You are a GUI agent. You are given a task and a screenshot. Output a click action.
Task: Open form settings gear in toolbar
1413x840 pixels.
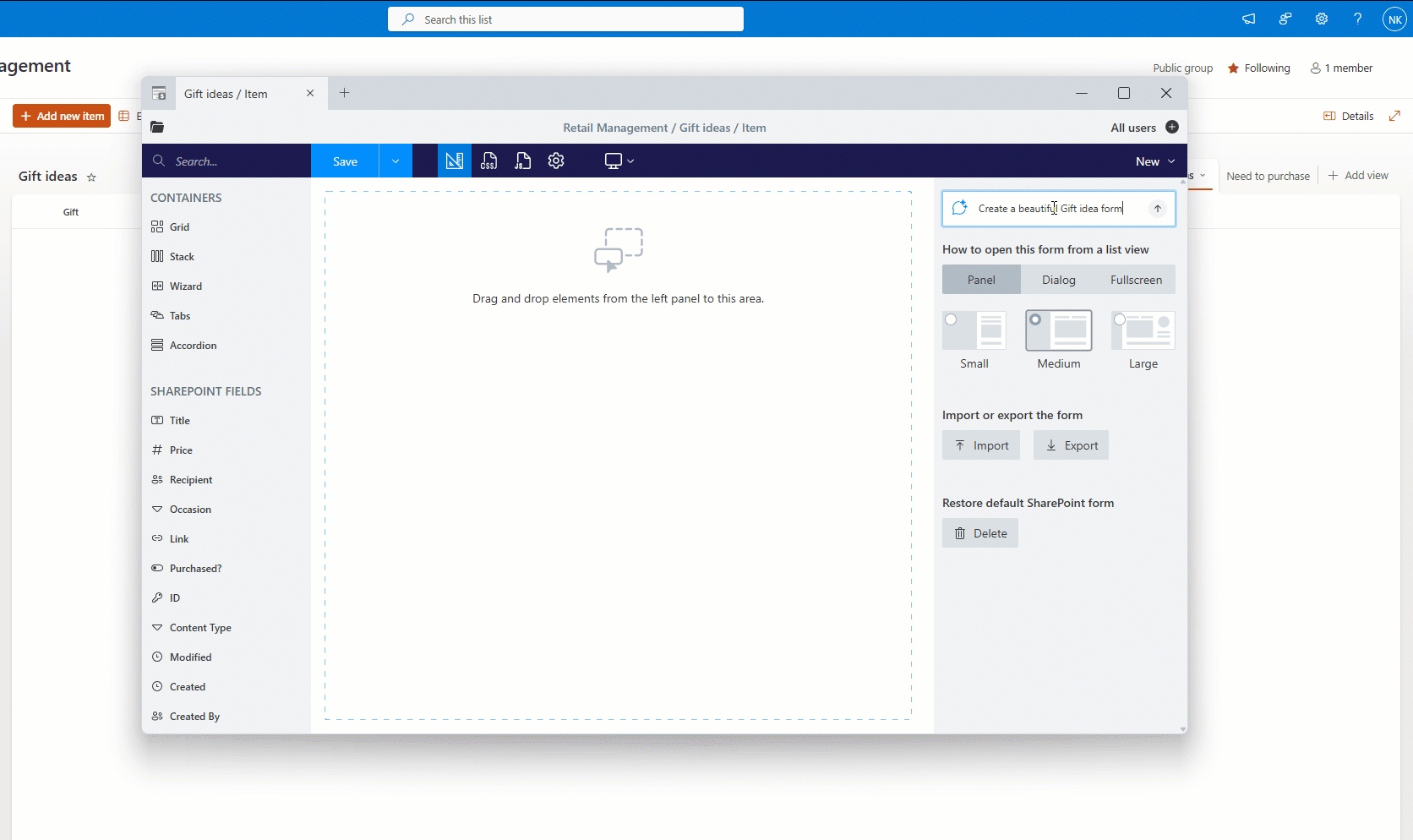(556, 161)
